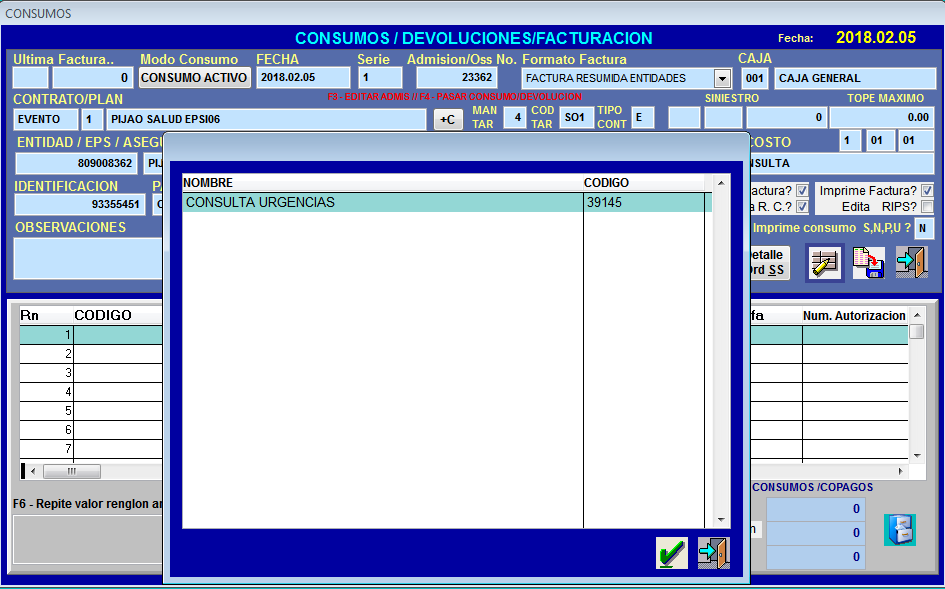Confirm selection with green checkmark icon
This screenshot has height=589, width=945.
(x=672, y=553)
